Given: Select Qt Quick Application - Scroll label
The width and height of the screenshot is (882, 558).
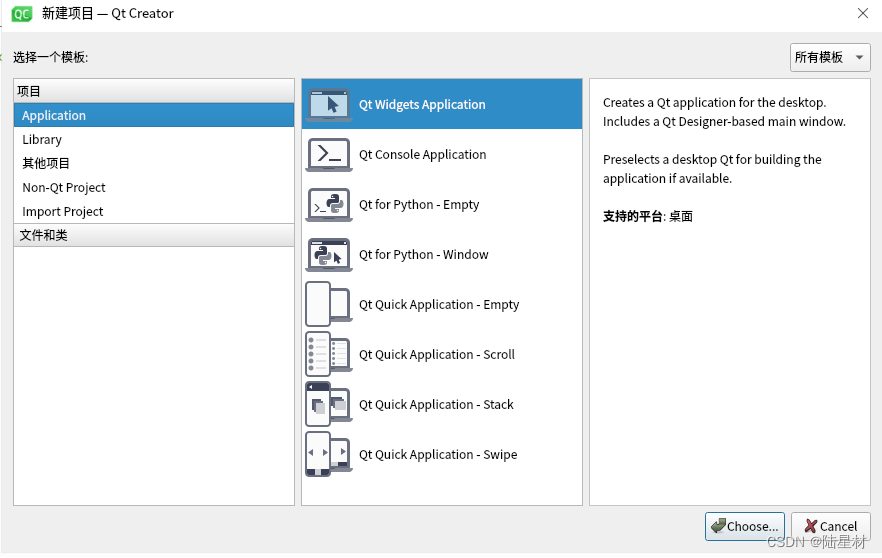Looking at the screenshot, I should click(x=437, y=354).
